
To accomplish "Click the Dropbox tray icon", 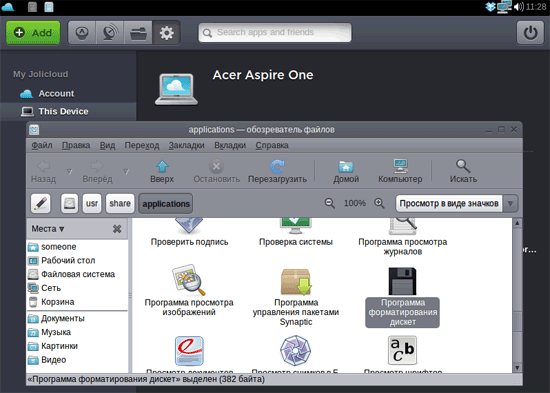I will click(490, 7).
